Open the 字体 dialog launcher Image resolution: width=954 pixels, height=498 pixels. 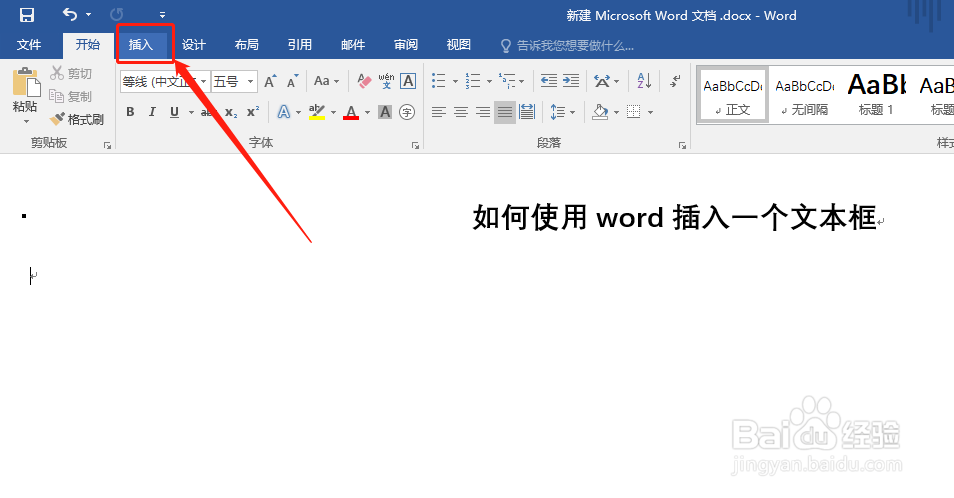[415, 145]
